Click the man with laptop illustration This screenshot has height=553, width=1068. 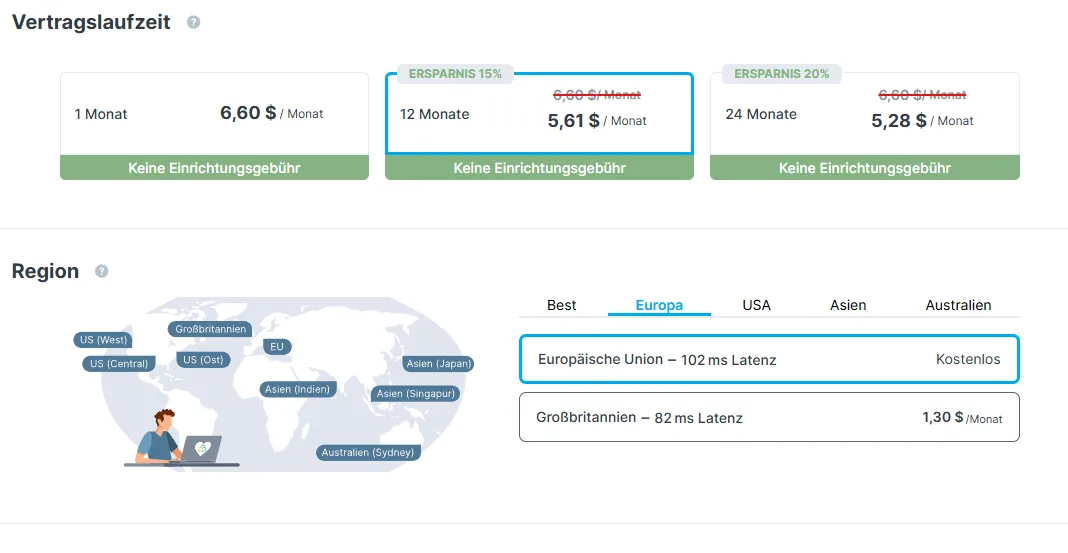click(181, 439)
